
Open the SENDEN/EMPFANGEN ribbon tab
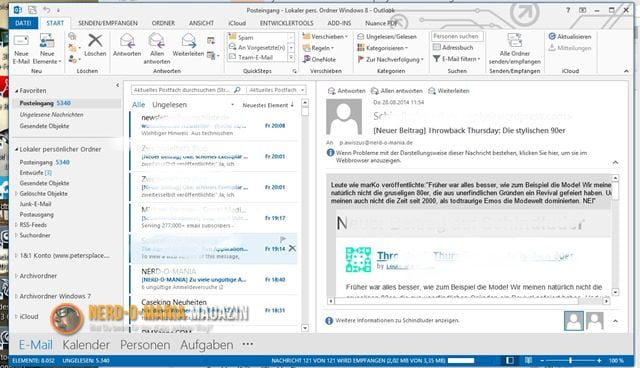108,23
